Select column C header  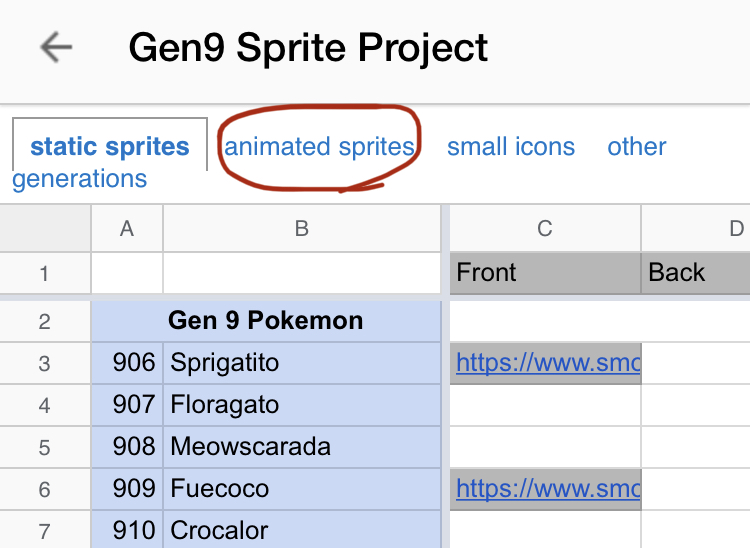545,229
